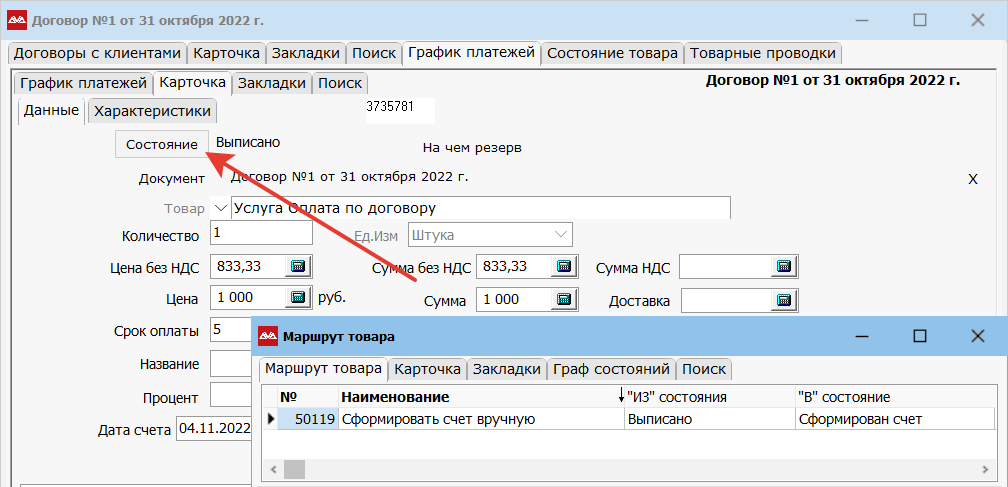Open second-level Поиск tab
Viewport: 1008px width, 487px height.
[340, 84]
